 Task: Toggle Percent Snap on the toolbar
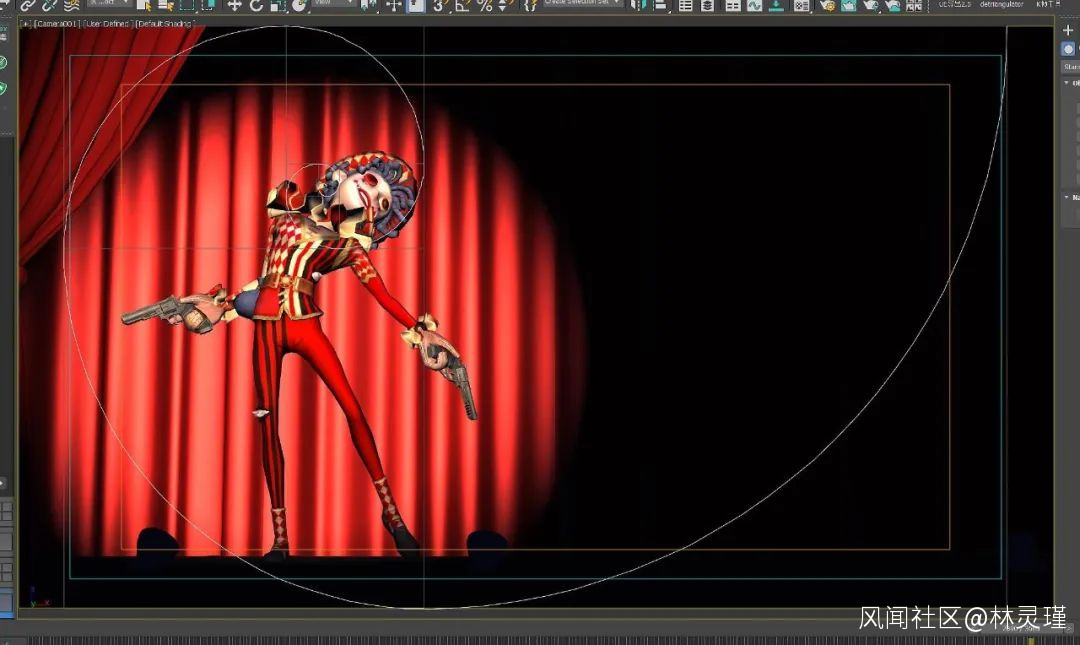click(x=485, y=5)
